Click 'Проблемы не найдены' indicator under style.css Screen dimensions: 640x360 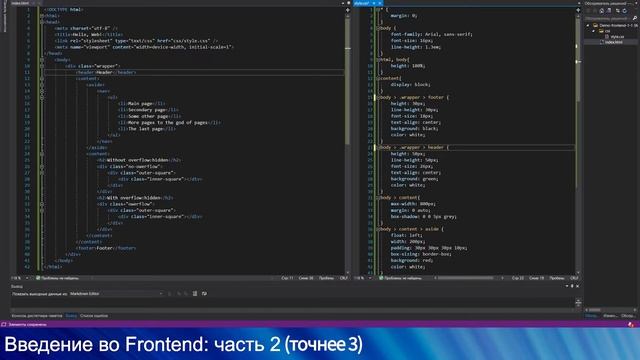[400, 278]
